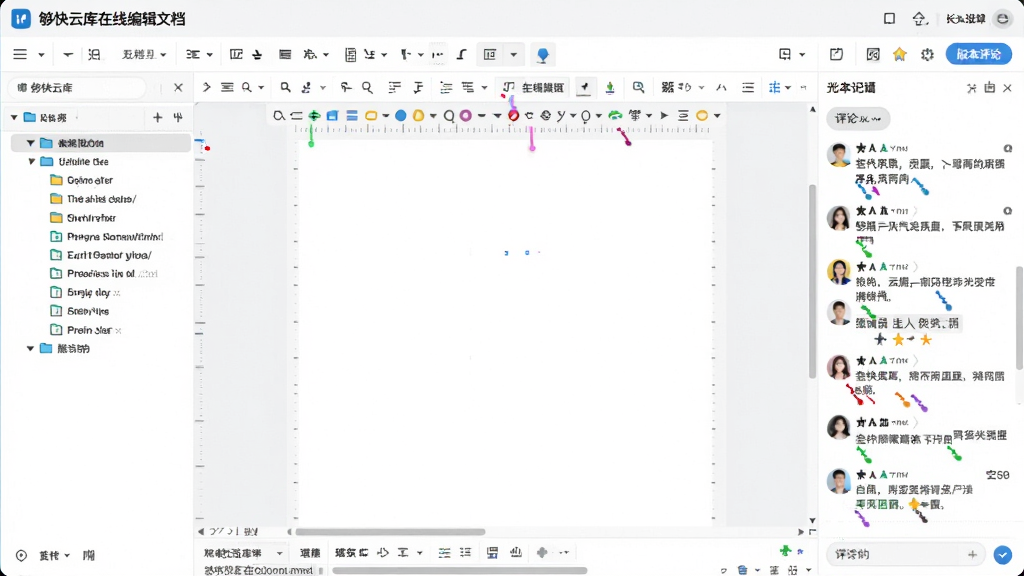Click the green move-arrows icon in the drawing toolbar
The height and width of the screenshot is (576, 1024).
(x=314, y=116)
